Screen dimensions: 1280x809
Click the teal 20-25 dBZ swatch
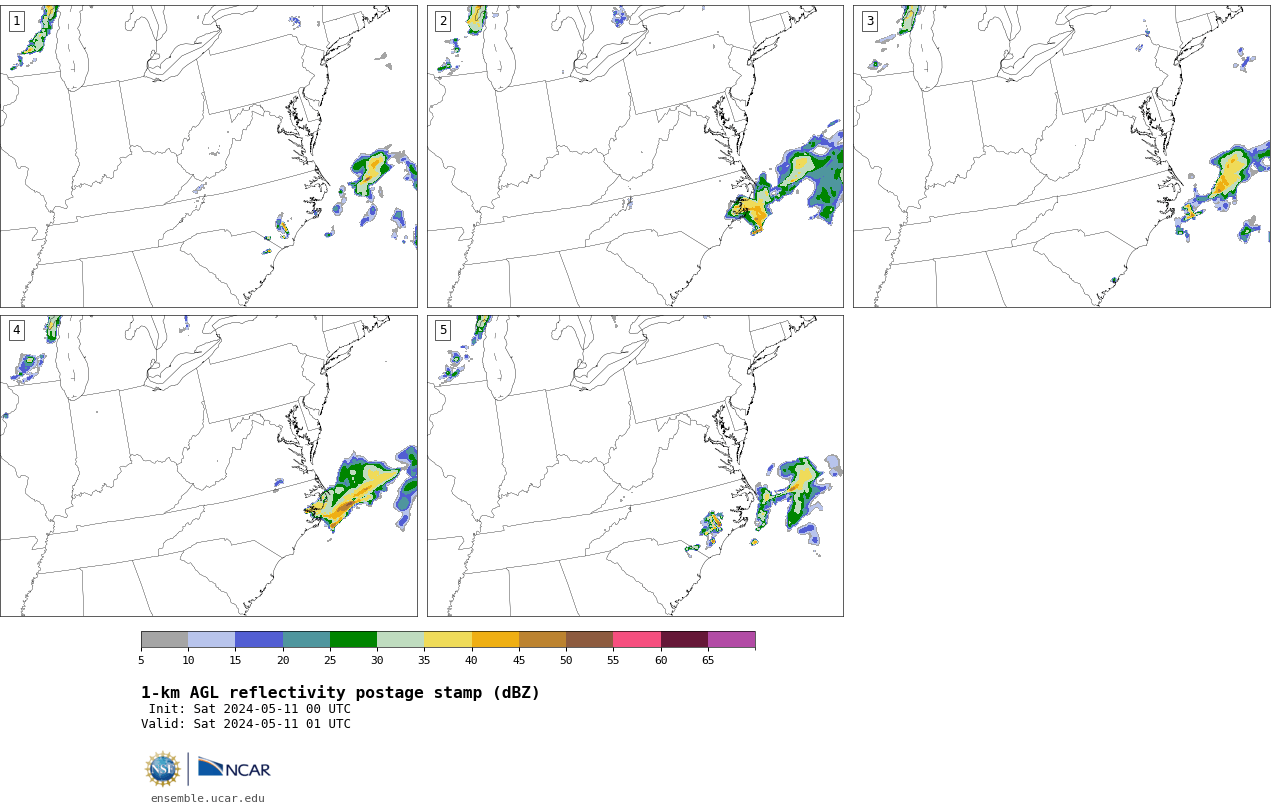pyautogui.click(x=306, y=640)
